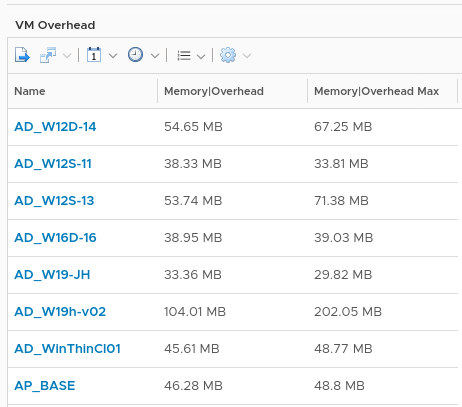Image resolution: width=462 pixels, height=407 pixels.
Task: Click the blue gear settings icon
Action: 228,55
